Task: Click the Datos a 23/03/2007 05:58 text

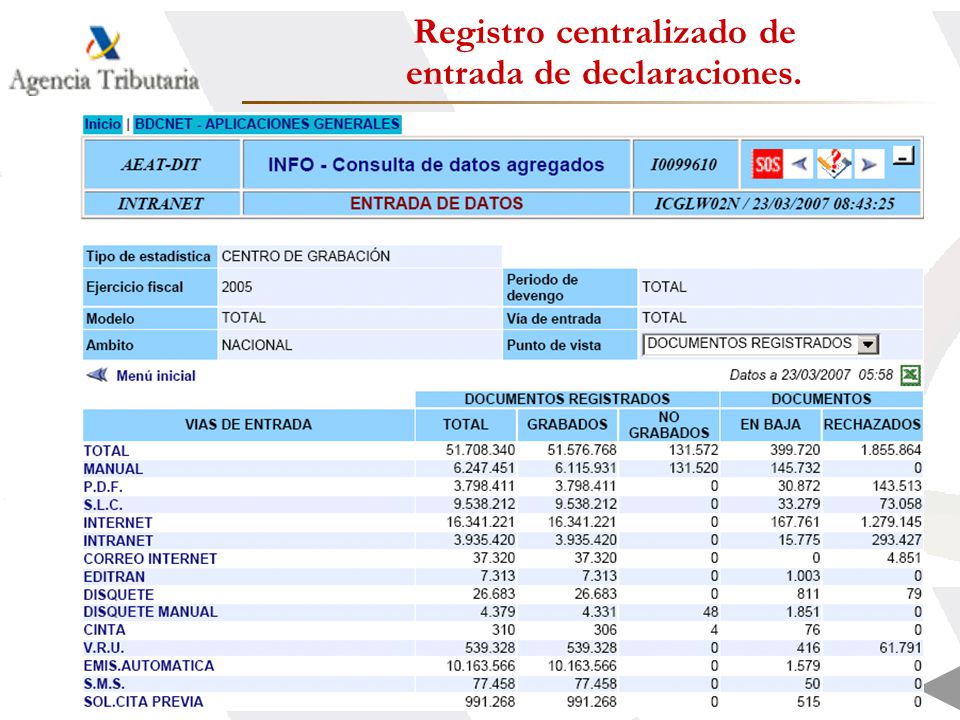Action: (811, 375)
